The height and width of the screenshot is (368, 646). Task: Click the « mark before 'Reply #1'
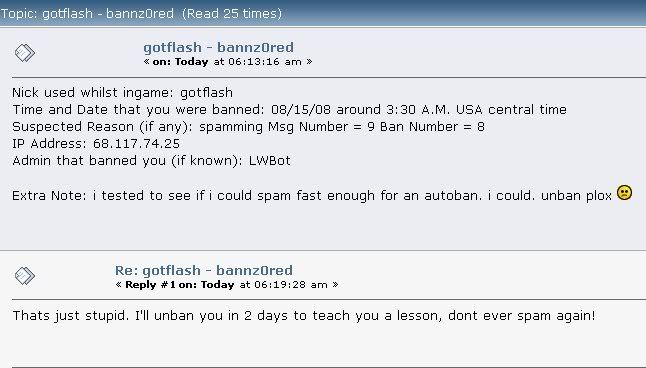click(x=119, y=285)
